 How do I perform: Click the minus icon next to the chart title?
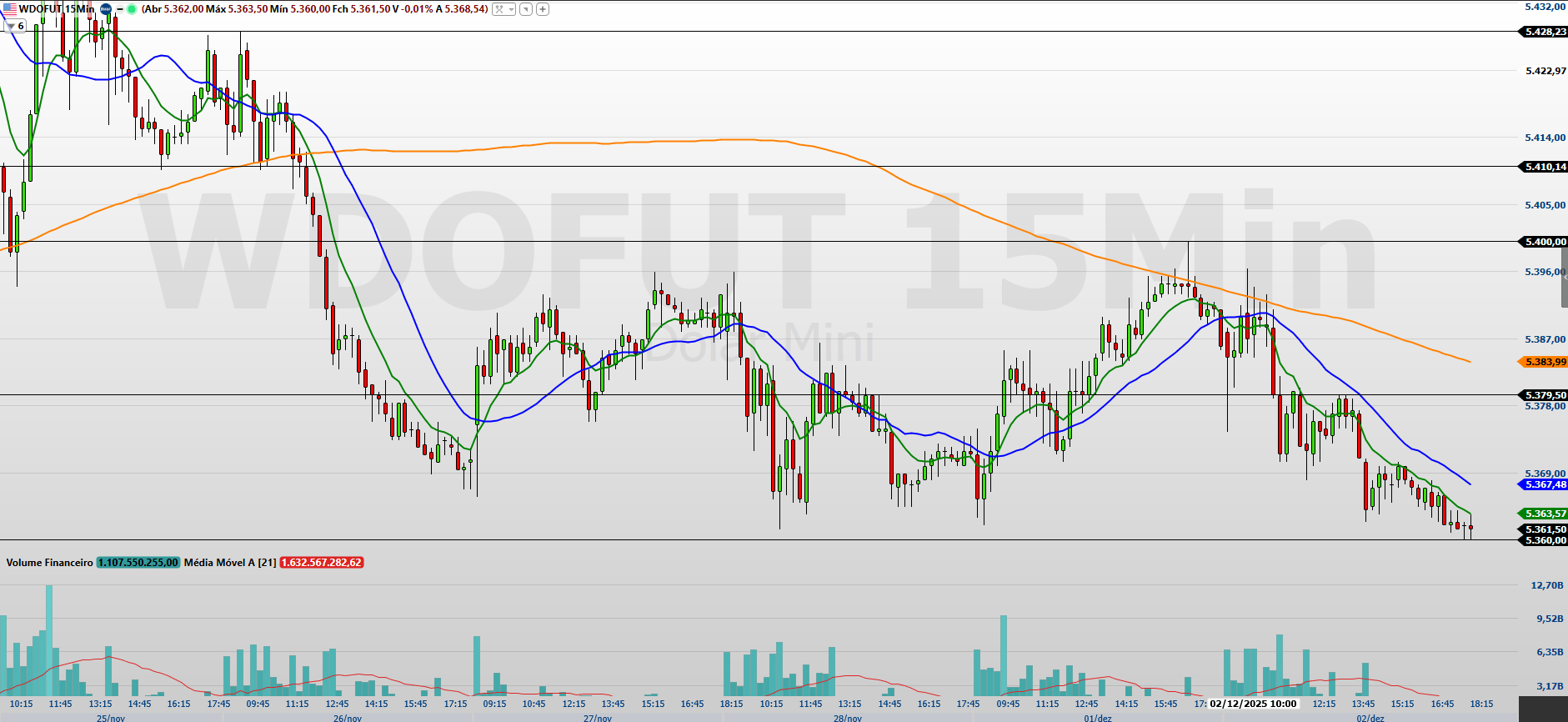point(119,9)
